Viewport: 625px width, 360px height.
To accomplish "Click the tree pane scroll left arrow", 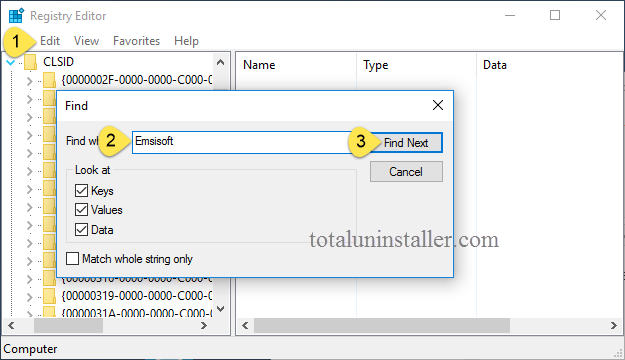I will [x=11, y=325].
